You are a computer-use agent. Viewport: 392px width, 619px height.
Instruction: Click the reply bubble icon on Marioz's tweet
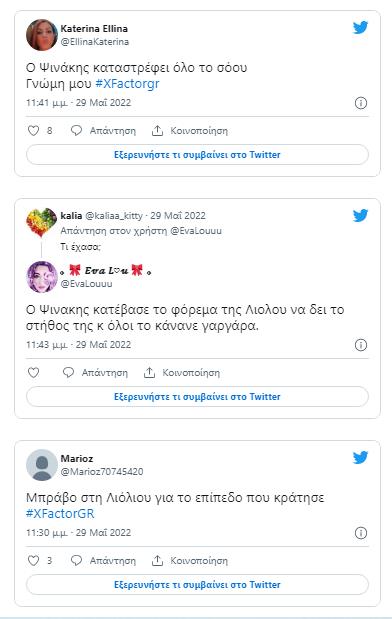[76, 561]
